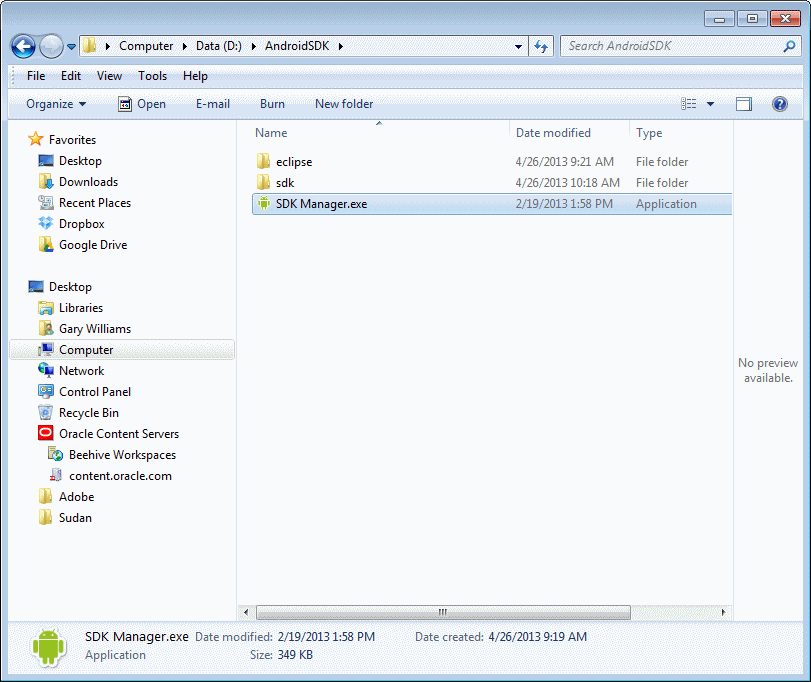This screenshot has width=811, height=682.
Task: Click the Open toolbar button
Action: (142, 104)
